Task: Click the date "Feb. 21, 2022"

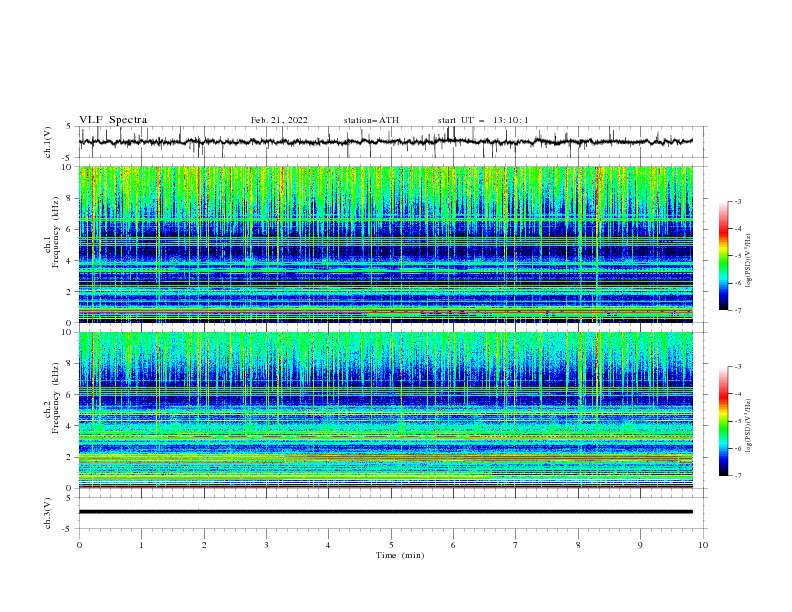Action: (x=279, y=120)
